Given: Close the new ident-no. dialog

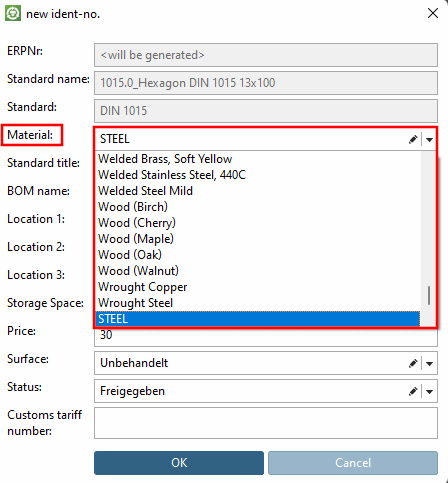Looking at the screenshot, I should [x=433, y=13].
